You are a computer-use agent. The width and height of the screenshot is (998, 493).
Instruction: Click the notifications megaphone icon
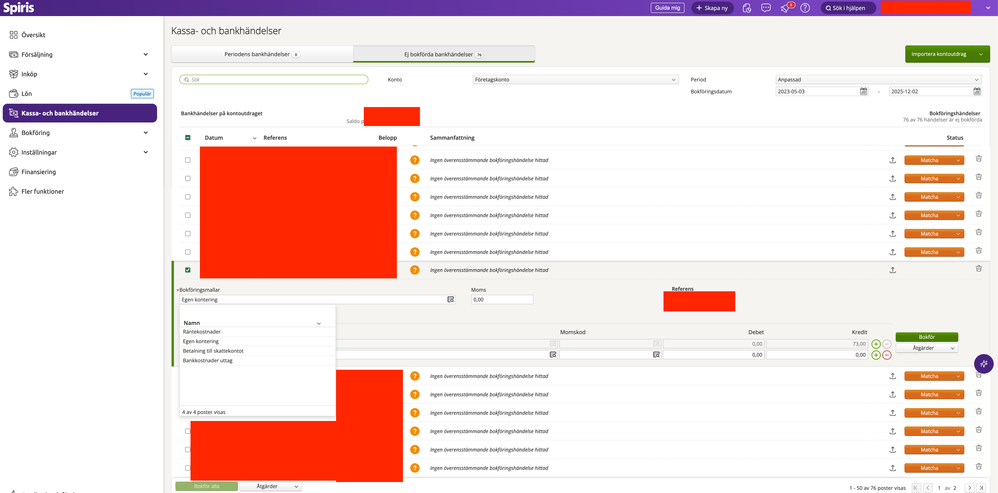point(785,7)
